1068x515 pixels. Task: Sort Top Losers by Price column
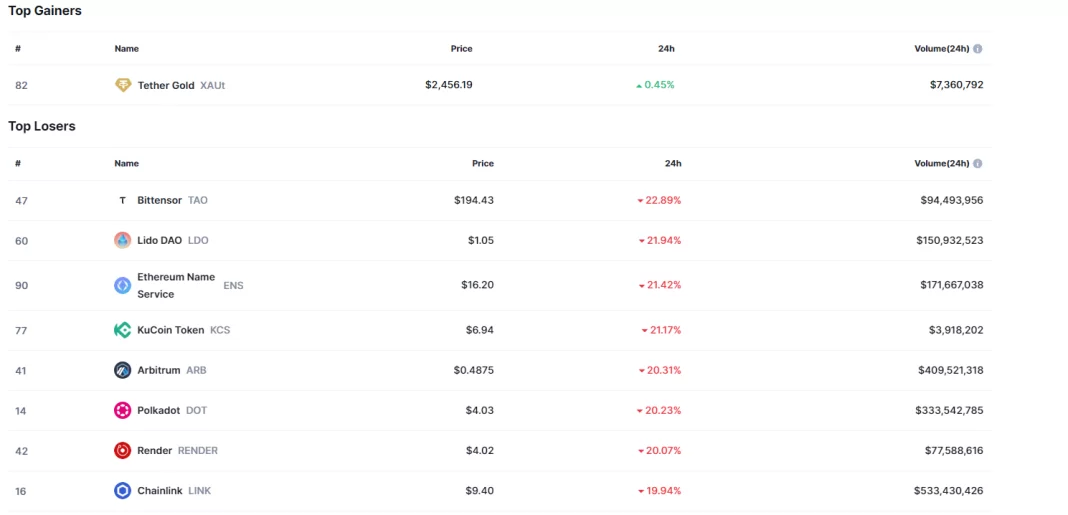pos(482,164)
